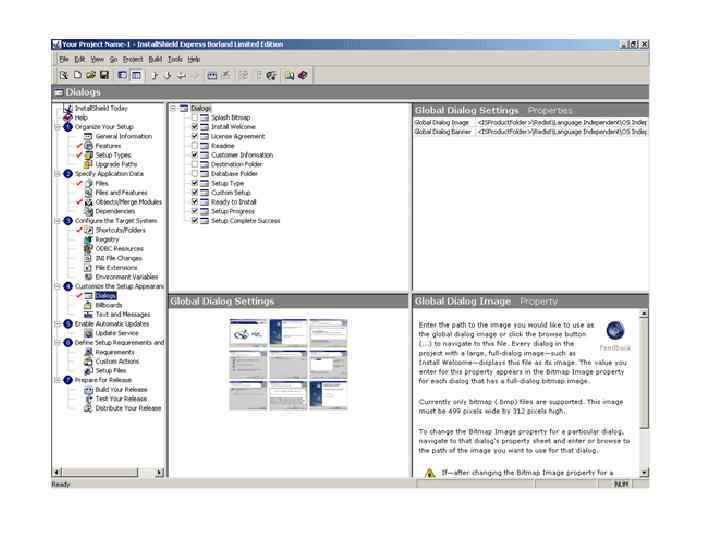Click the red book help toolbar icon
Screen dimensions: 720x540
303,75
